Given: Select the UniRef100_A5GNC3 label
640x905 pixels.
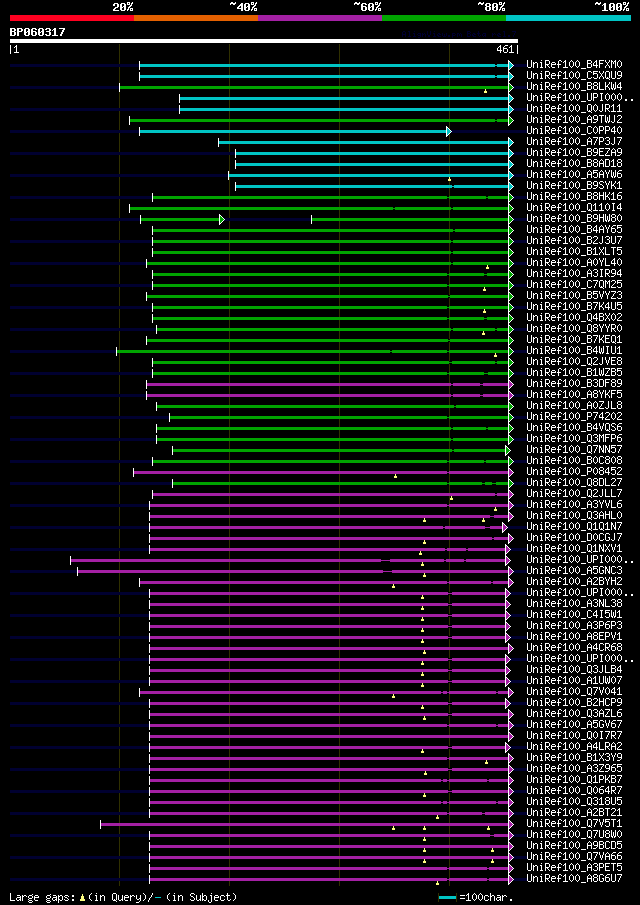Looking at the screenshot, I should (574, 570).
